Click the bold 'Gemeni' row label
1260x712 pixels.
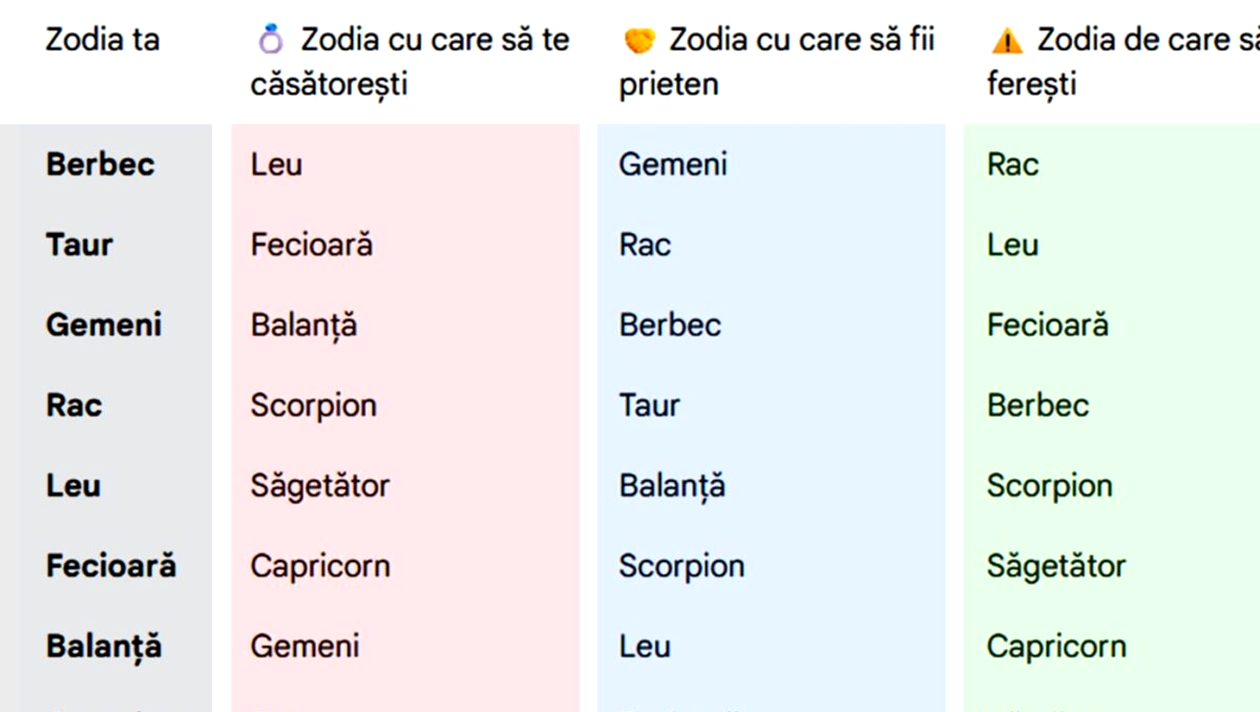[103, 325]
